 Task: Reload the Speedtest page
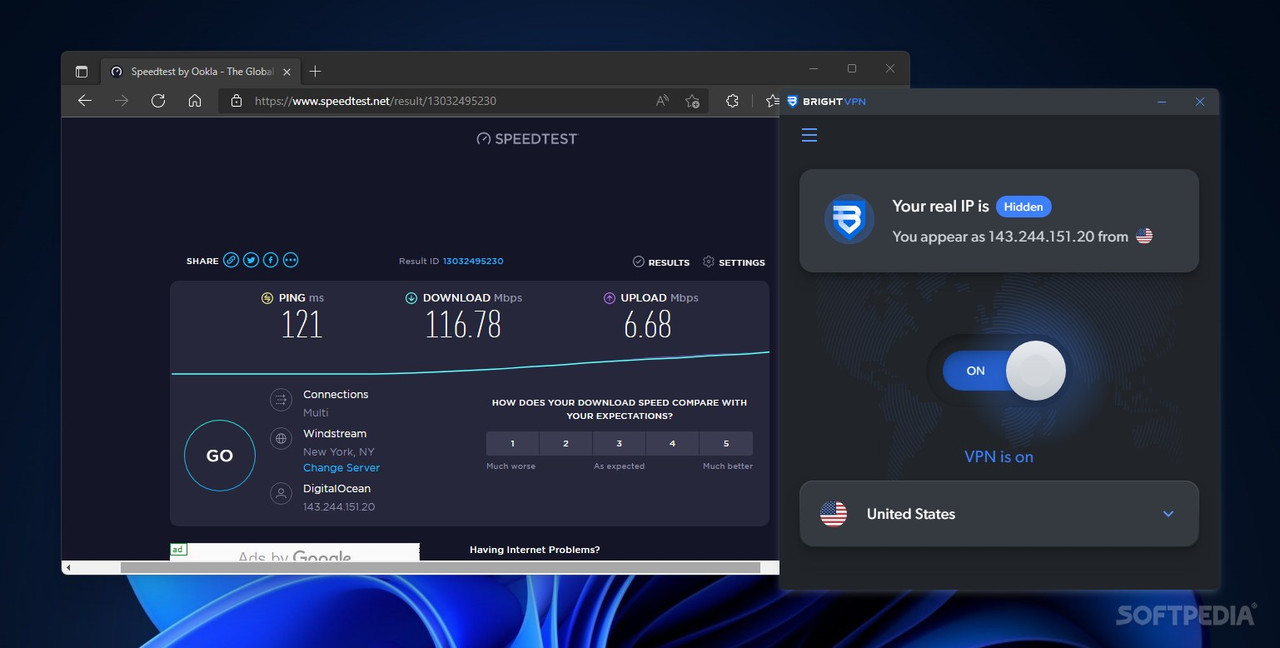[x=158, y=101]
